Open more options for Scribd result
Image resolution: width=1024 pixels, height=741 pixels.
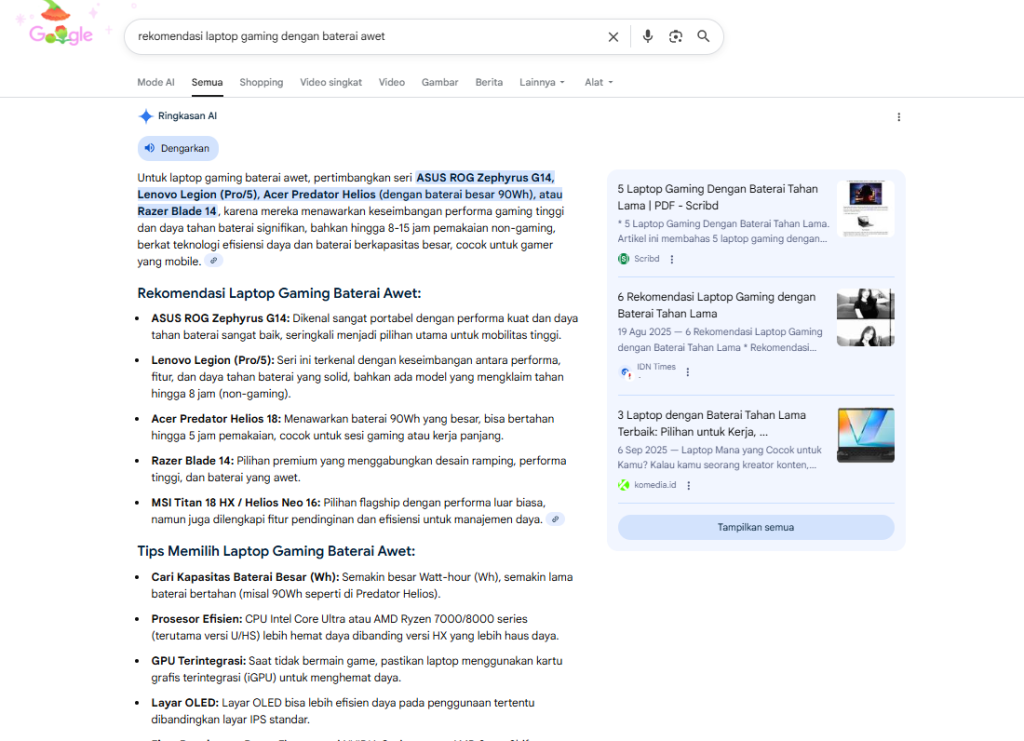coord(672,259)
